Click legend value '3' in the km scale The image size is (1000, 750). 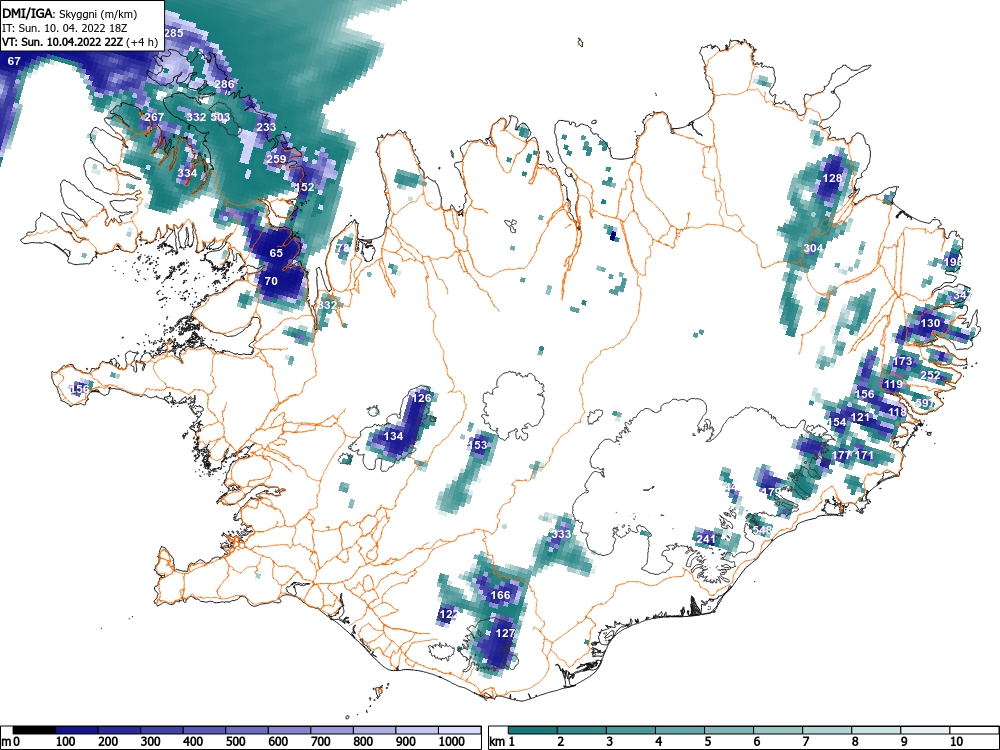point(609,741)
